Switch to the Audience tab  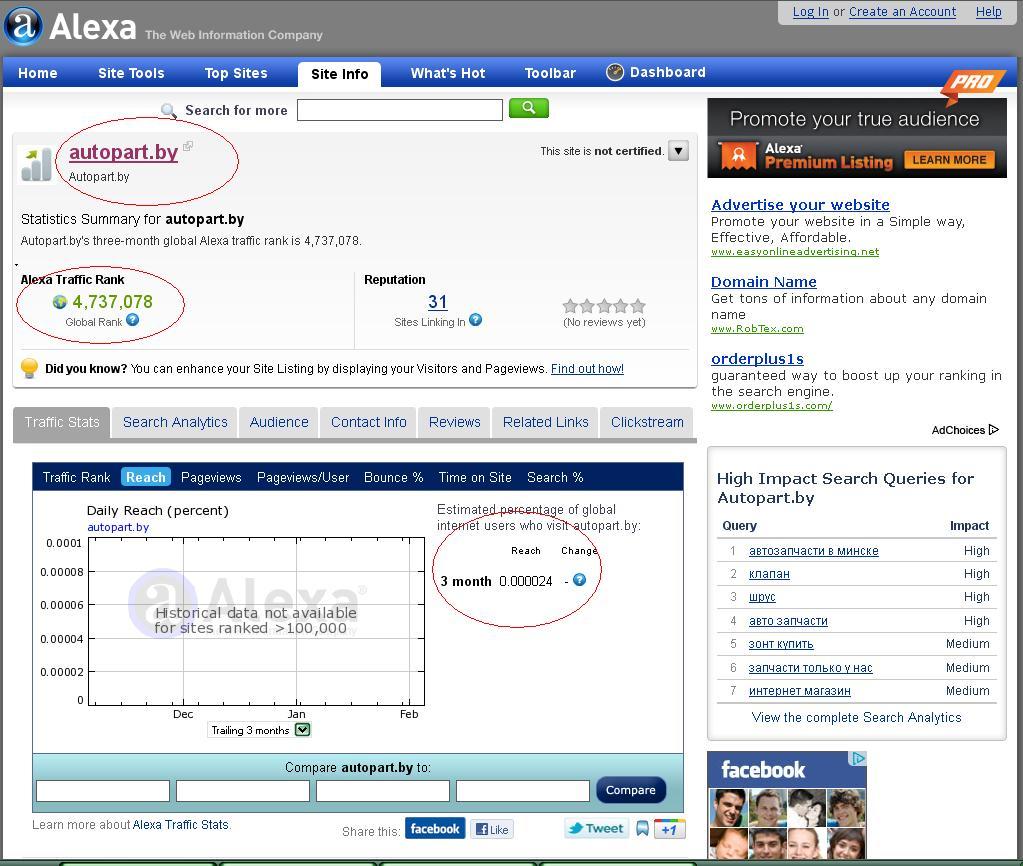tap(279, 422)
